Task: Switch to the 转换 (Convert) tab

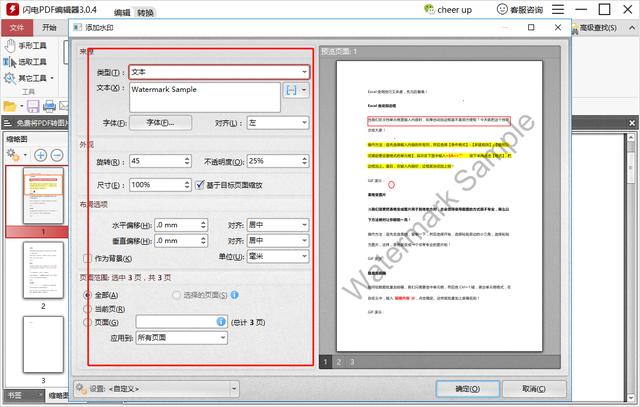Action: tap(146, 13)
